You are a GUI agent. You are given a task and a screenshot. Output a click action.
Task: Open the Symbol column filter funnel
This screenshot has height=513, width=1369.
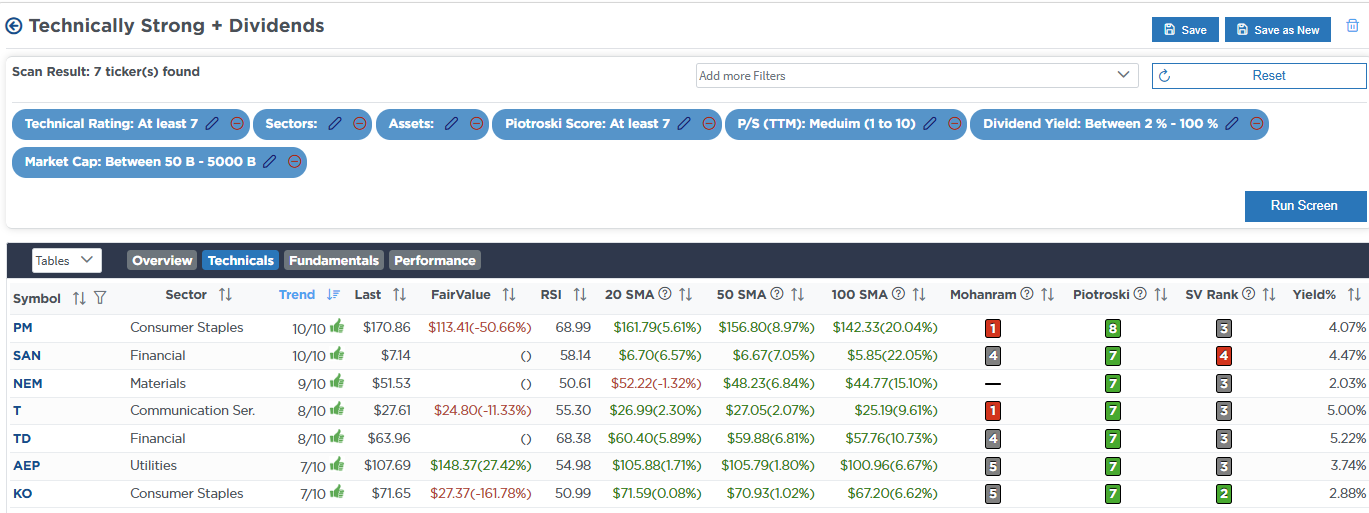point(100,298)
